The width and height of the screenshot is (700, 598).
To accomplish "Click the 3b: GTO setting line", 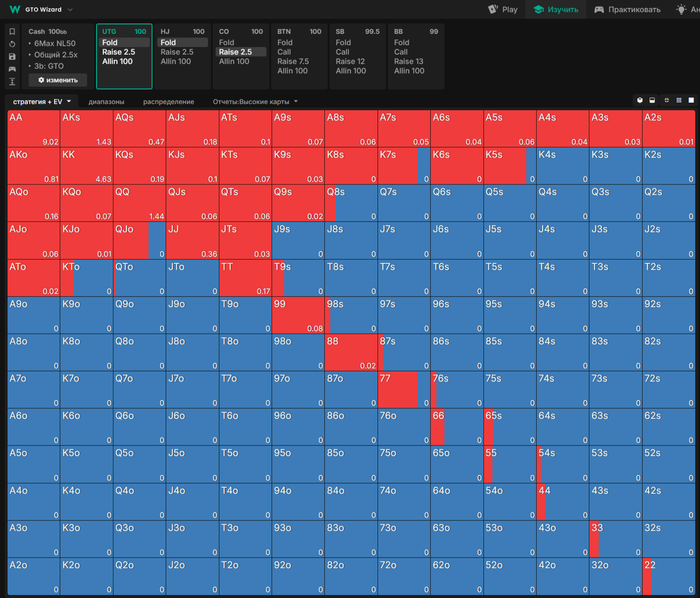I will [49, 66].
